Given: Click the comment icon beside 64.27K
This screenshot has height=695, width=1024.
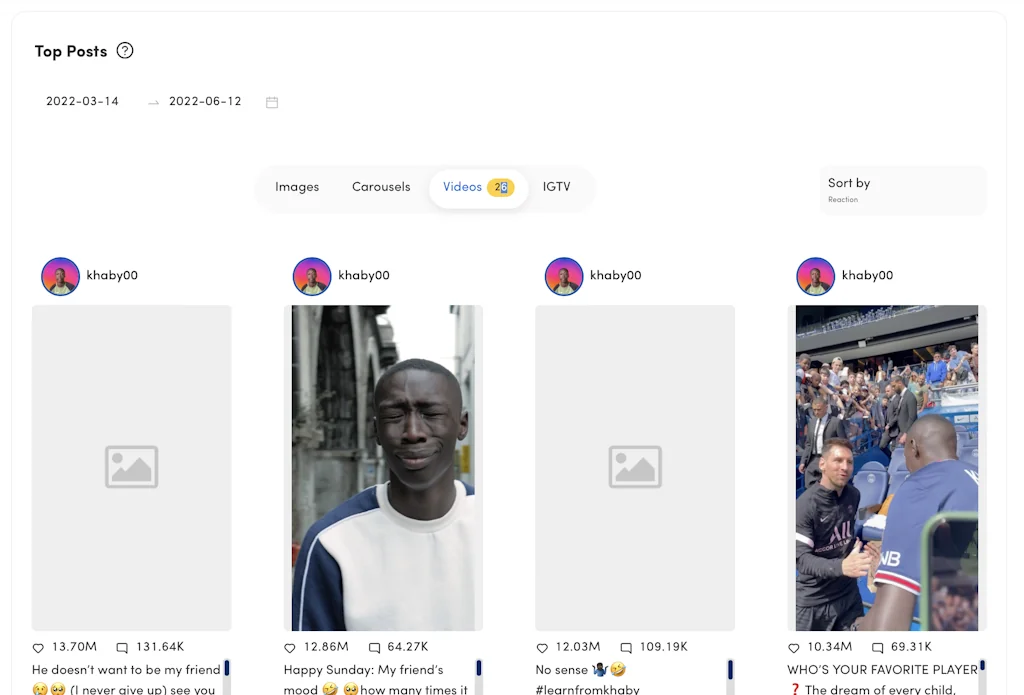Looking at the screenshot, I should [374, 648].
